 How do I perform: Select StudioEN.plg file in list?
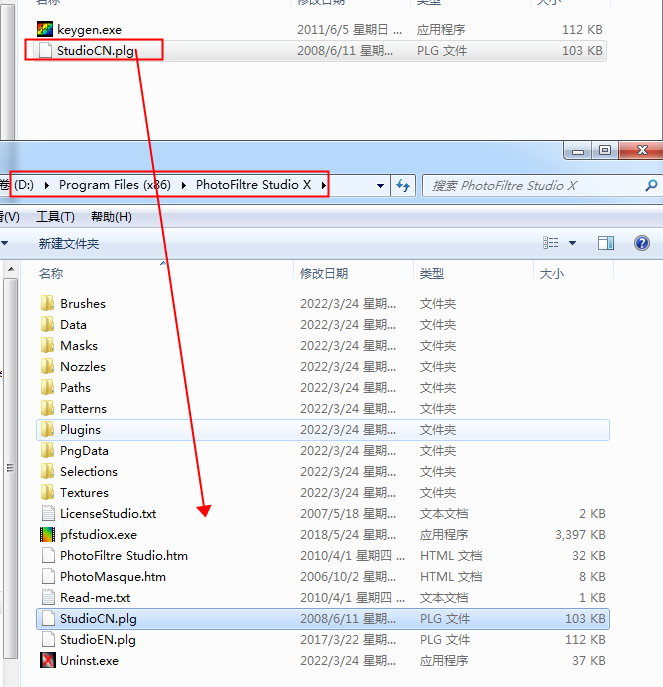click(x=98, y=640)
